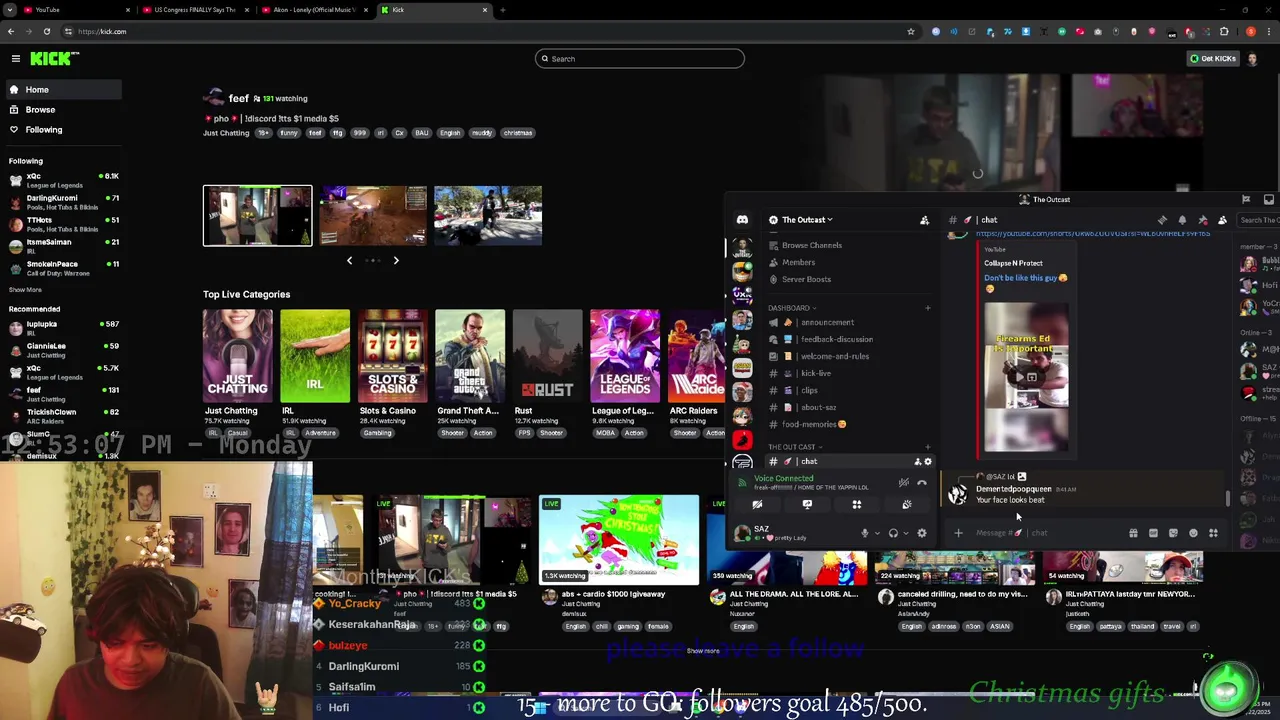Open a new browser tab
This screenshot has width=1280, height=720.
[x=503, y=10]
